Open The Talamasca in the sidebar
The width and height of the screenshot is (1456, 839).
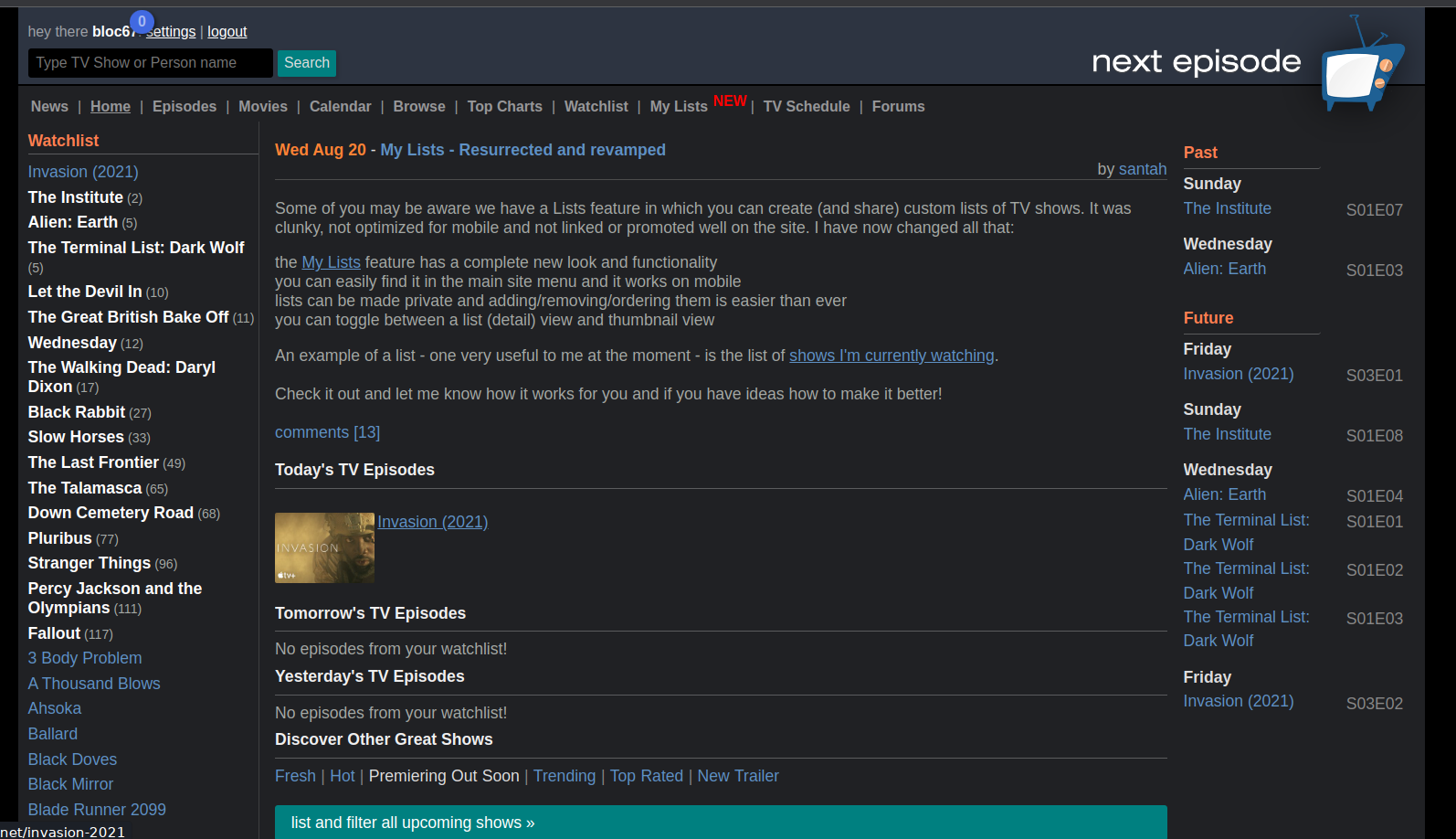85,488
